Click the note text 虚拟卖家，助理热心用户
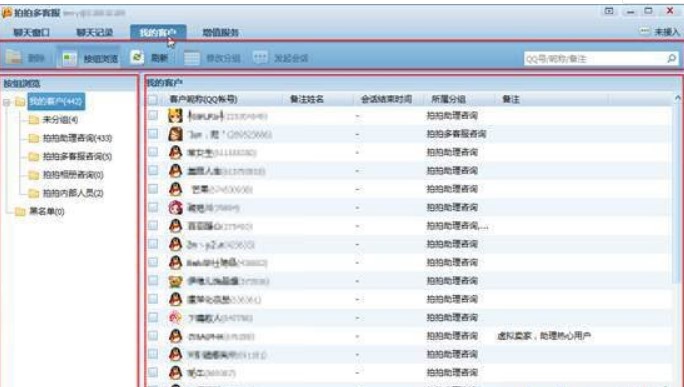 544,336
